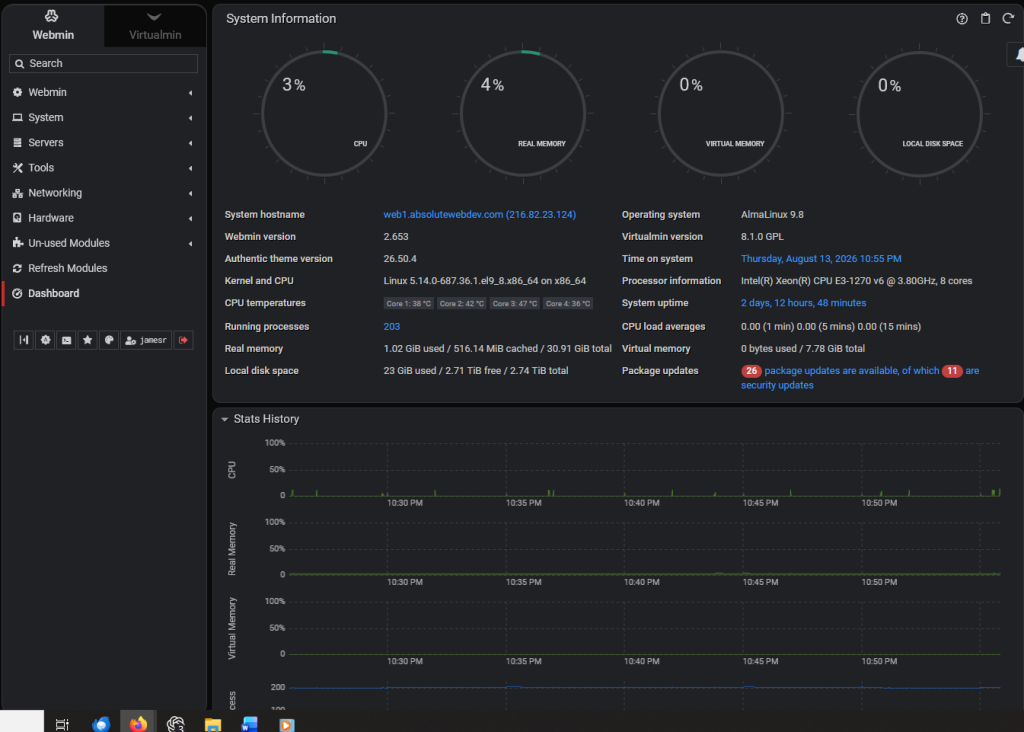Viewport: 1024px width, 732px height.
Task: Click the Search input field
Action: [x=103, y=63]
